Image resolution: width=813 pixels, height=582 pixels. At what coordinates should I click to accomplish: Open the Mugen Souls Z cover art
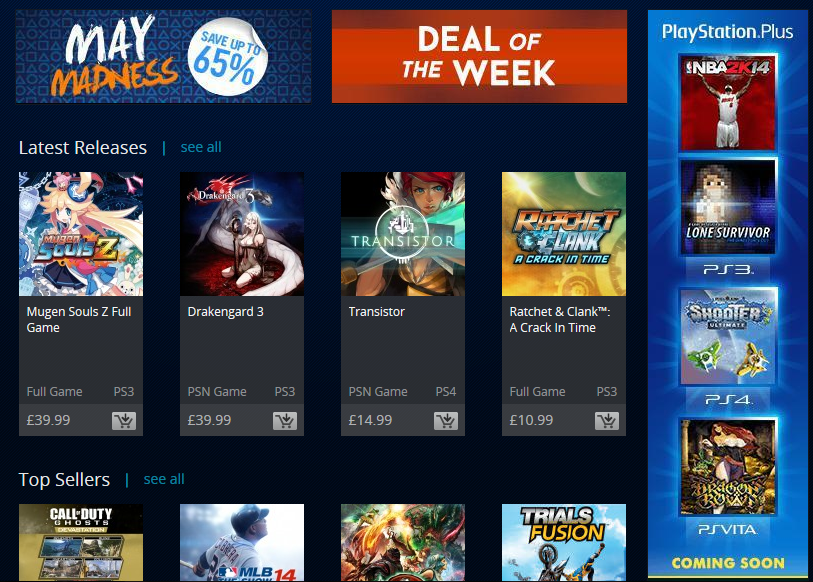click(x=81, y=234)
